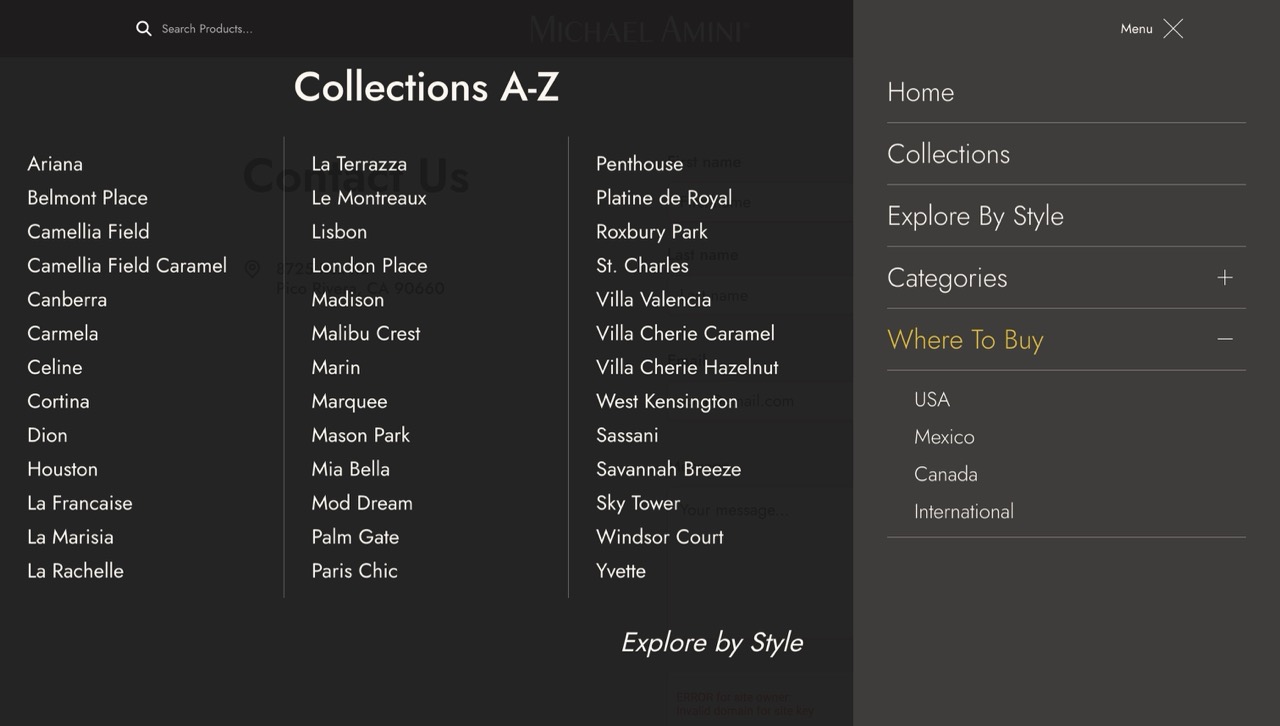Open the La Terrazza collection
The height and width of the screenshot is (726, 1280).
coord(359,164)
